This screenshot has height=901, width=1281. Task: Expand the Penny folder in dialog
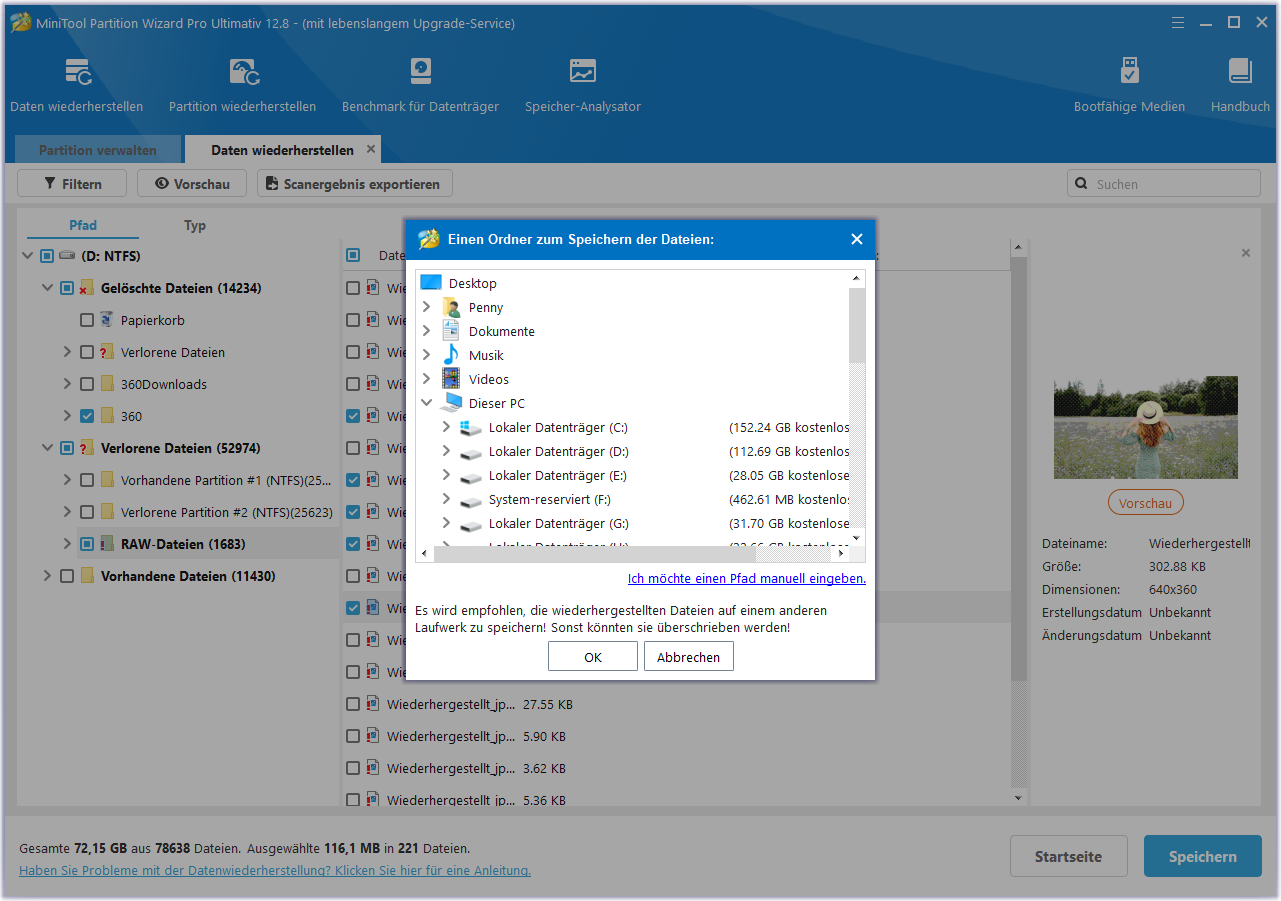pyautogui.click(x=427, y=307)
